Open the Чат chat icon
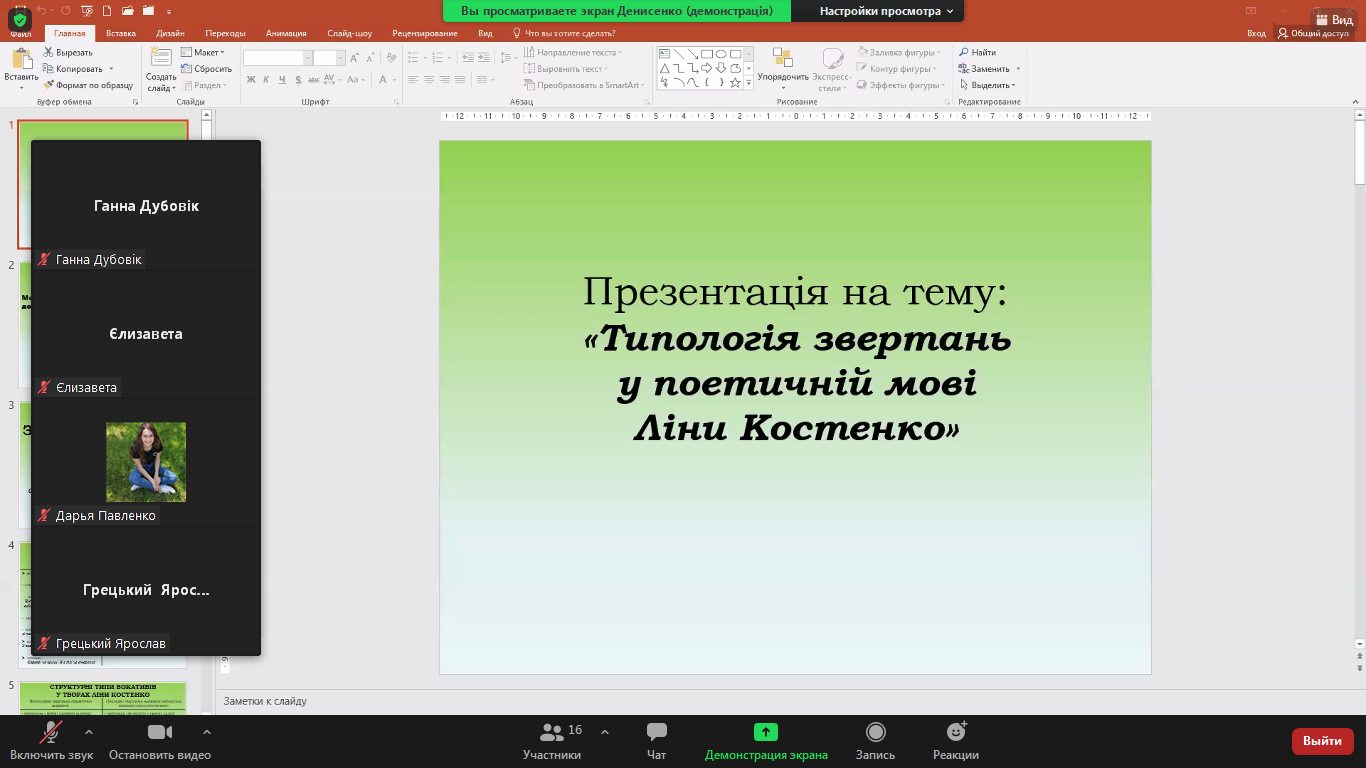The width and height of the screenshot is (1366, 768). (x=657, y=732)
